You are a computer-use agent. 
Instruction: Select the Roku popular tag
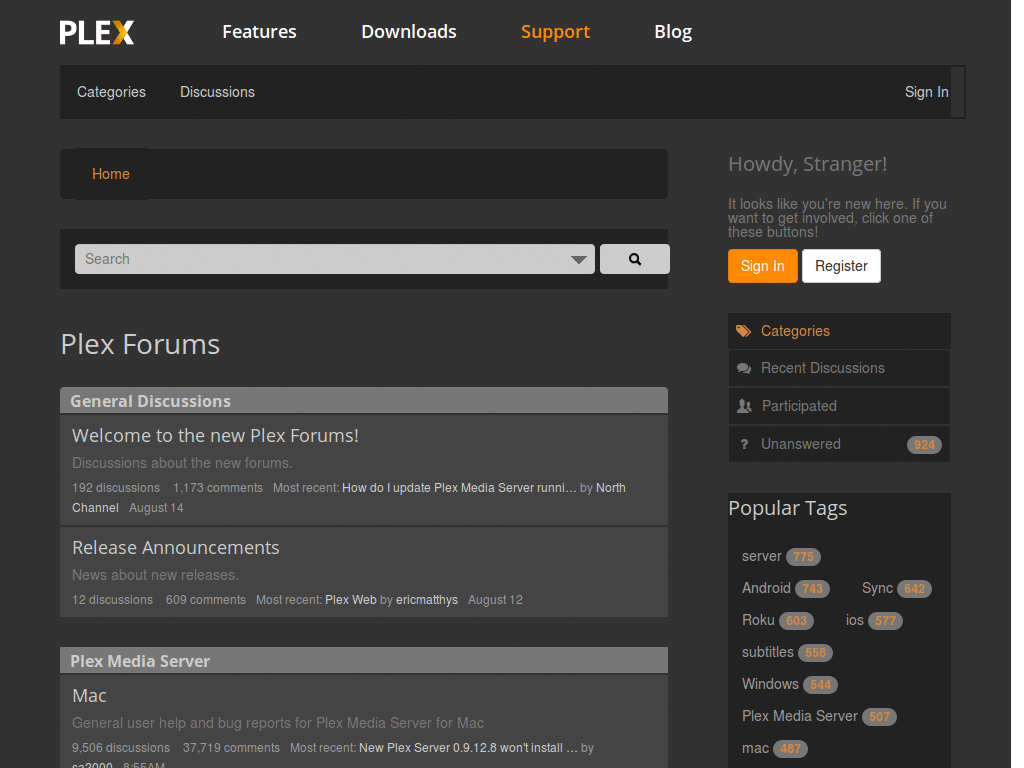point(758,620)
